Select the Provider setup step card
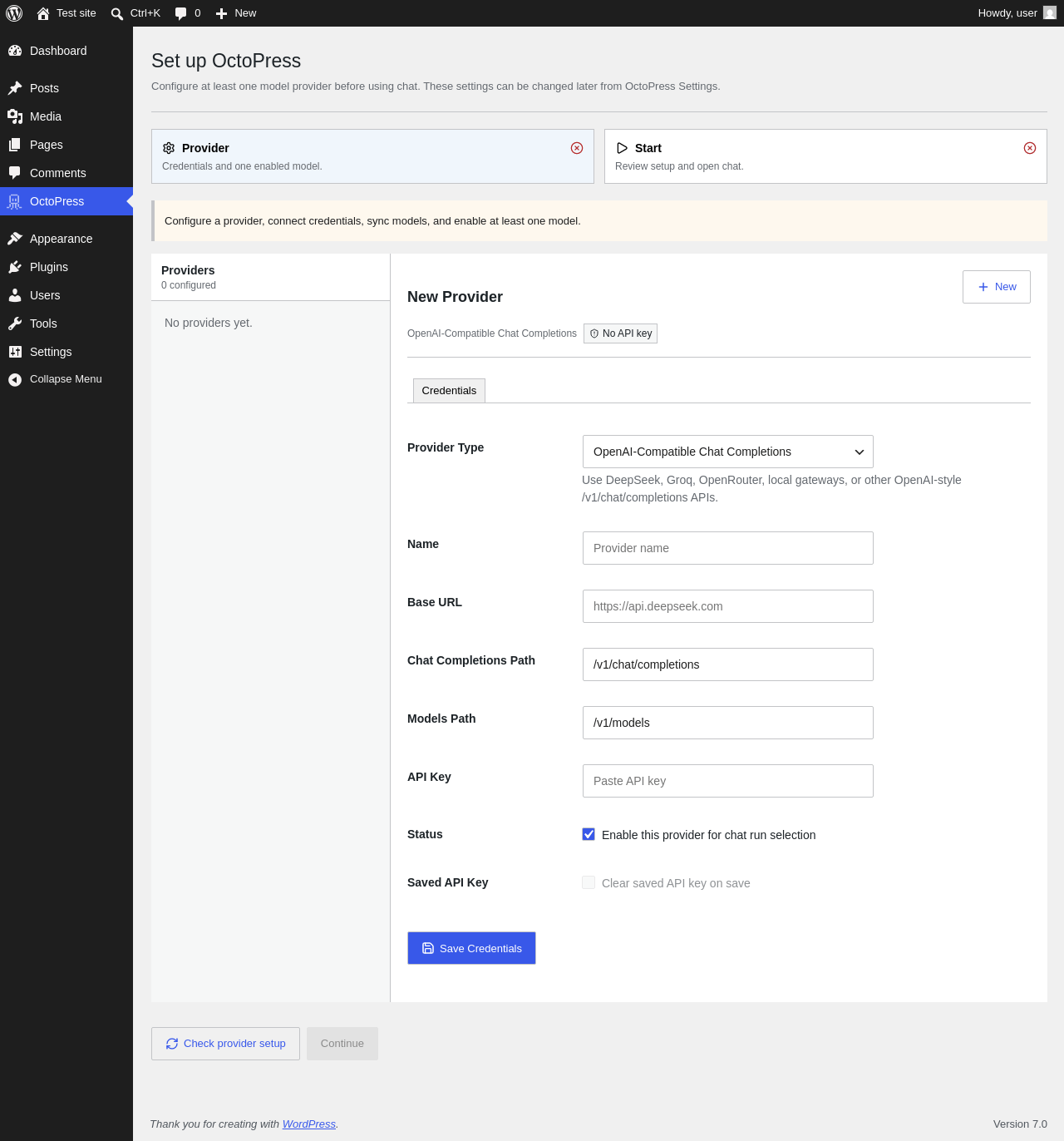The width and height of the screenshot is (1064, 1141). tap(372, 156)
